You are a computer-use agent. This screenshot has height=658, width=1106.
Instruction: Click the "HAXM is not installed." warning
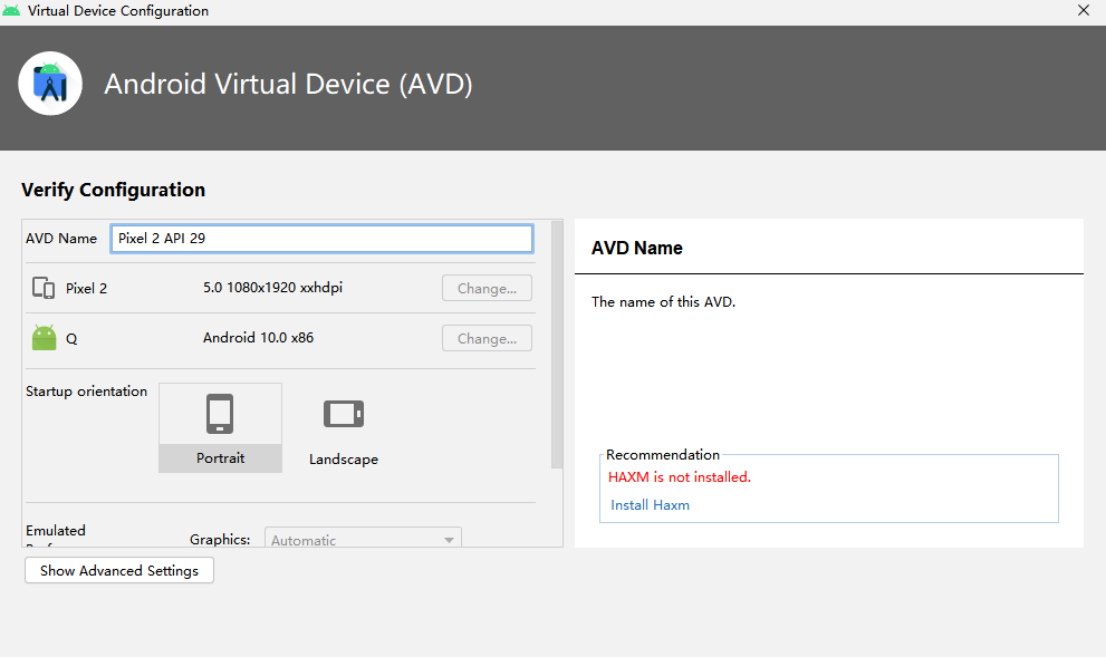[679, 477]
